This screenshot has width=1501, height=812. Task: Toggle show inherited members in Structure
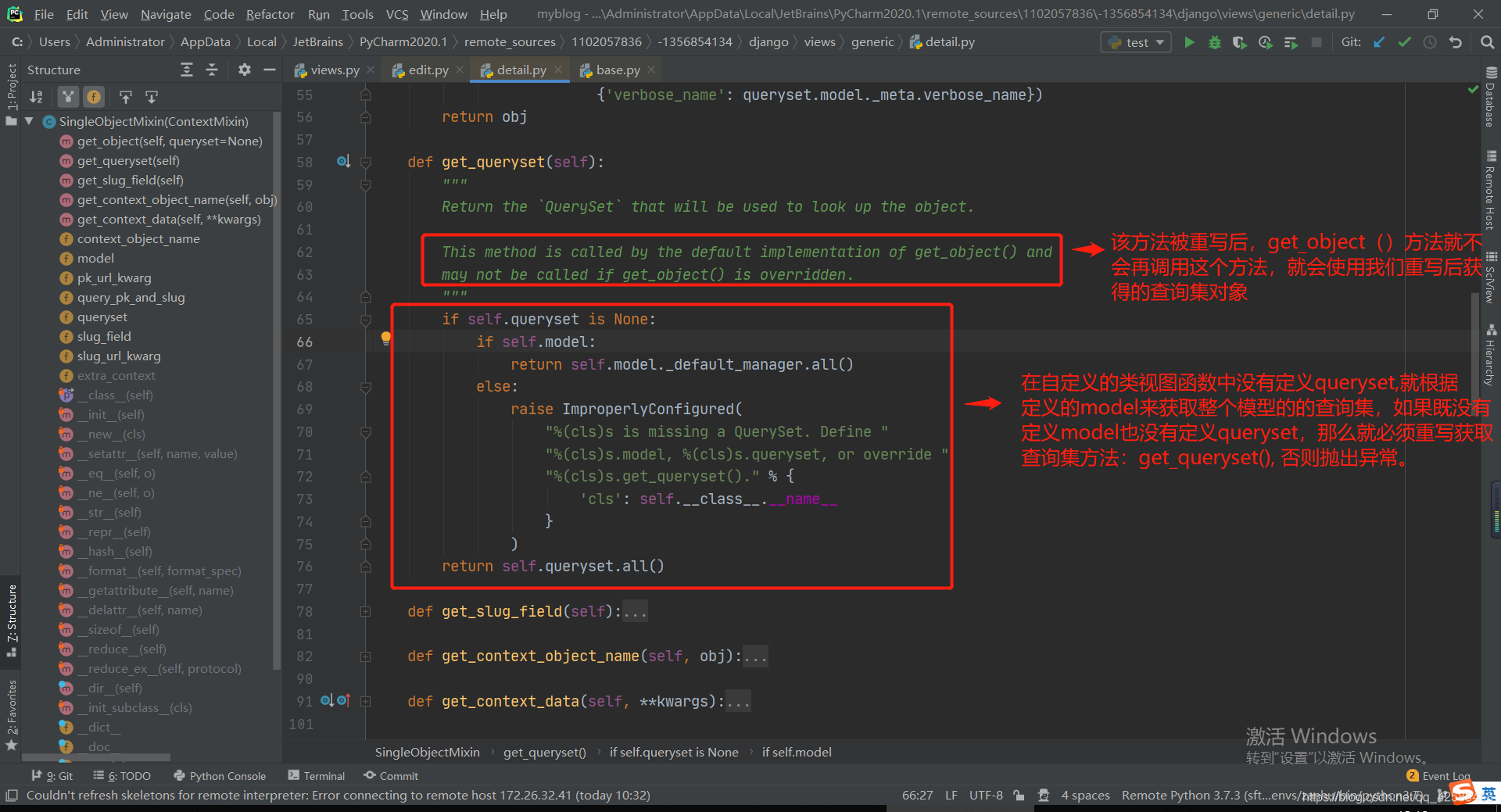point(69,97)
